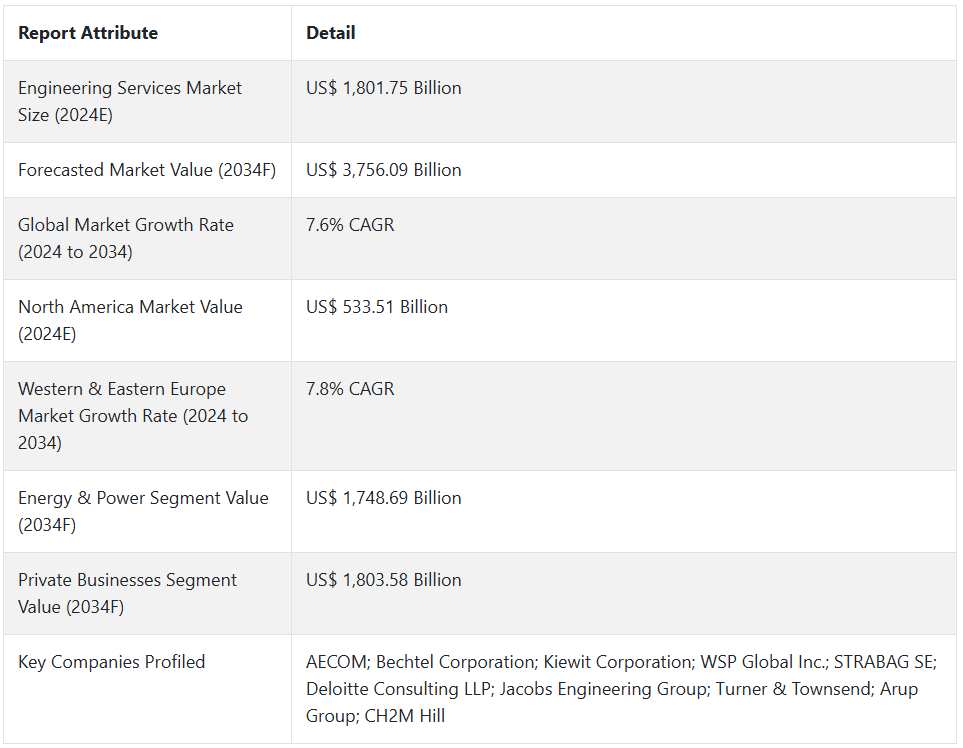The image size is (963, 748).
Task: Select the Private Businesses Segment Value cell
Action: [x=128, y=593]
